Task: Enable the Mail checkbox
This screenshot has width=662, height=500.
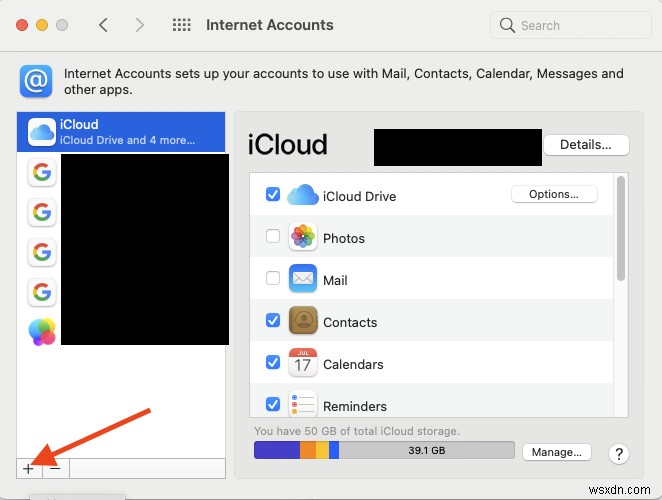Action: [x=273, y=278]
